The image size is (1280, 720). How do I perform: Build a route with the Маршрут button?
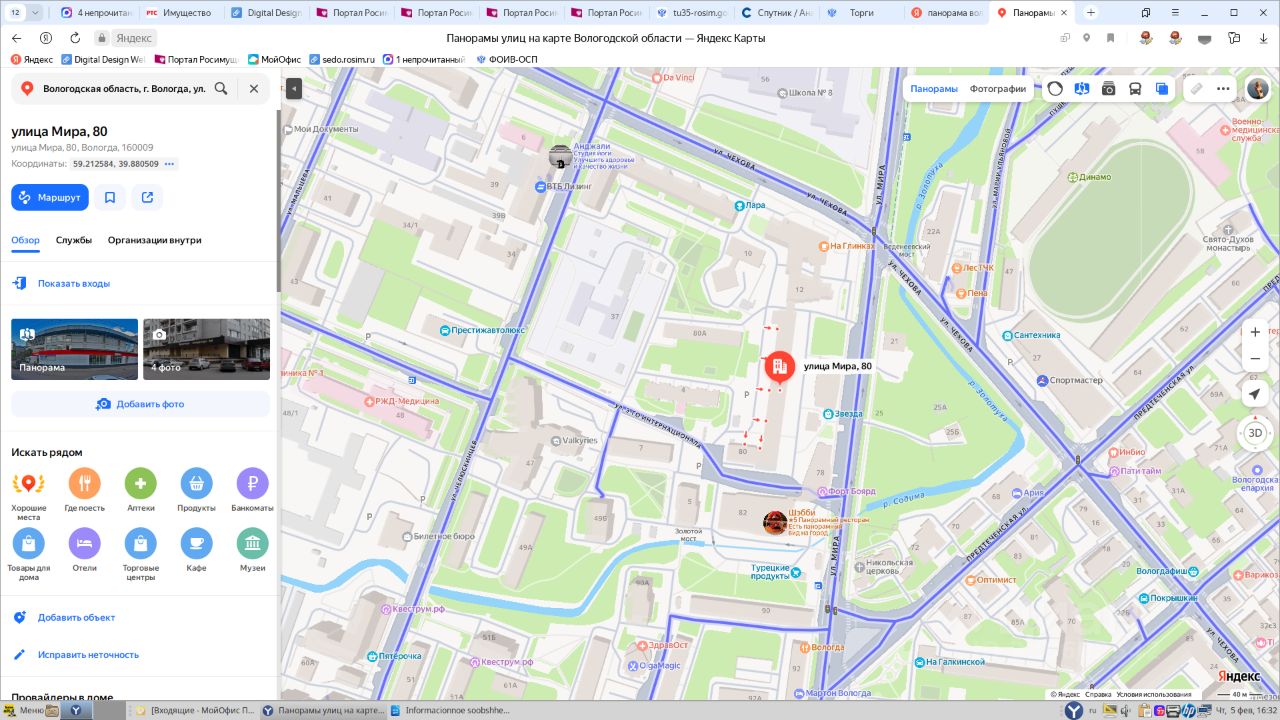click(50, 197)
